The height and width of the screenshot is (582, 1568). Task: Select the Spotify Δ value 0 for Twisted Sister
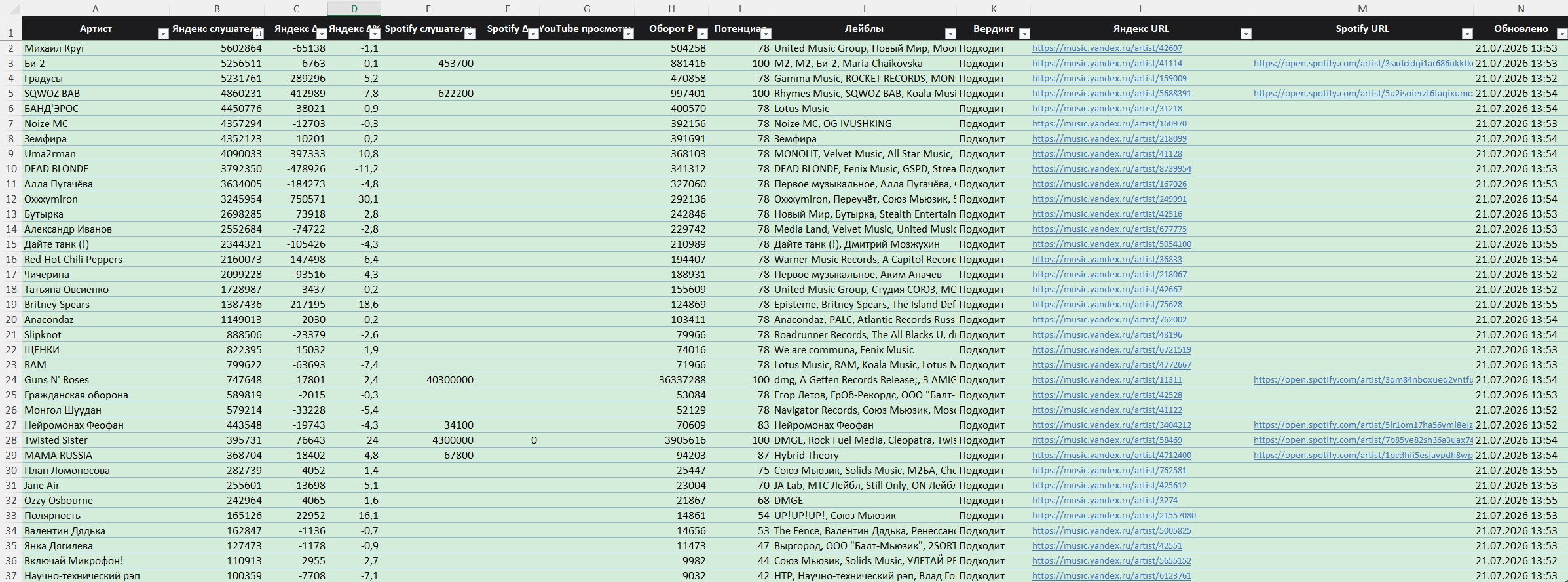(x=508, y=440)
